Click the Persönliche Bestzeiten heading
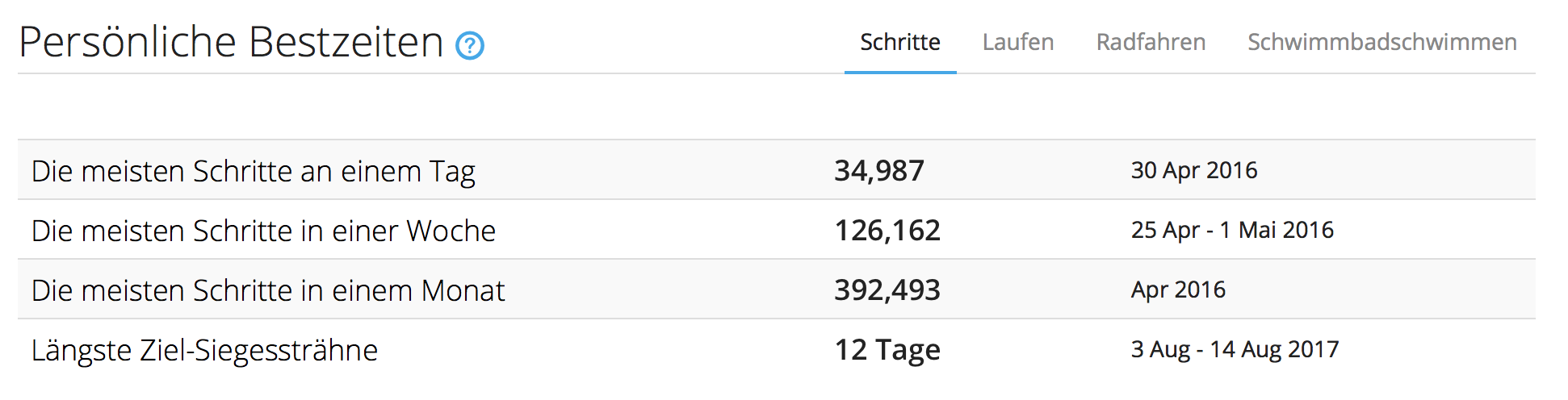Viewport: 1568px width, 400px height. tap(231, 42)
